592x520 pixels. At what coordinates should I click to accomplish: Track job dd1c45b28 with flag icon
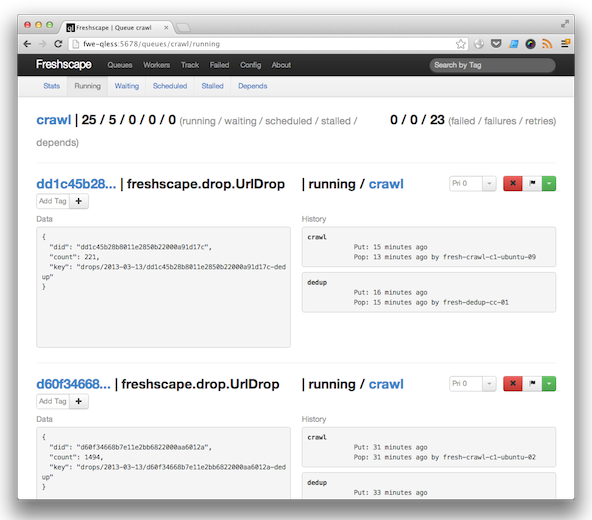(x=532, y=184)
